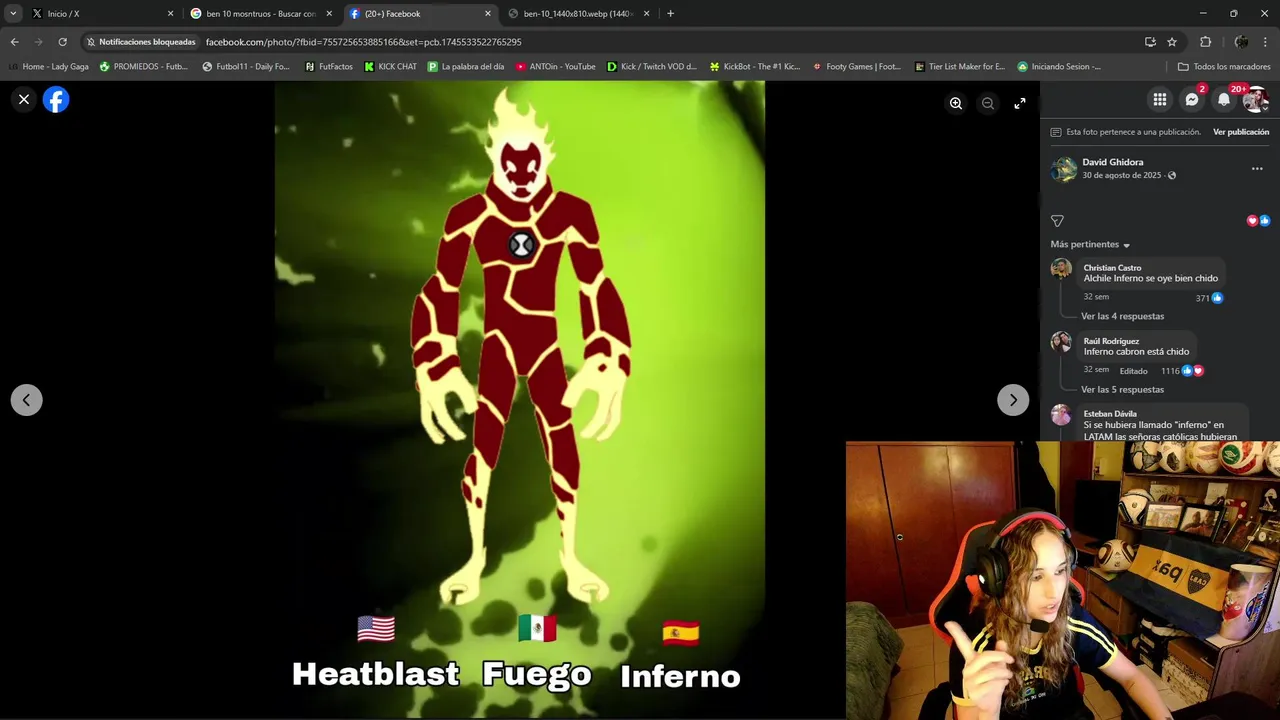Open the Tier List Maker bookmark
1280x720 pixels.
tap(960, 67)
